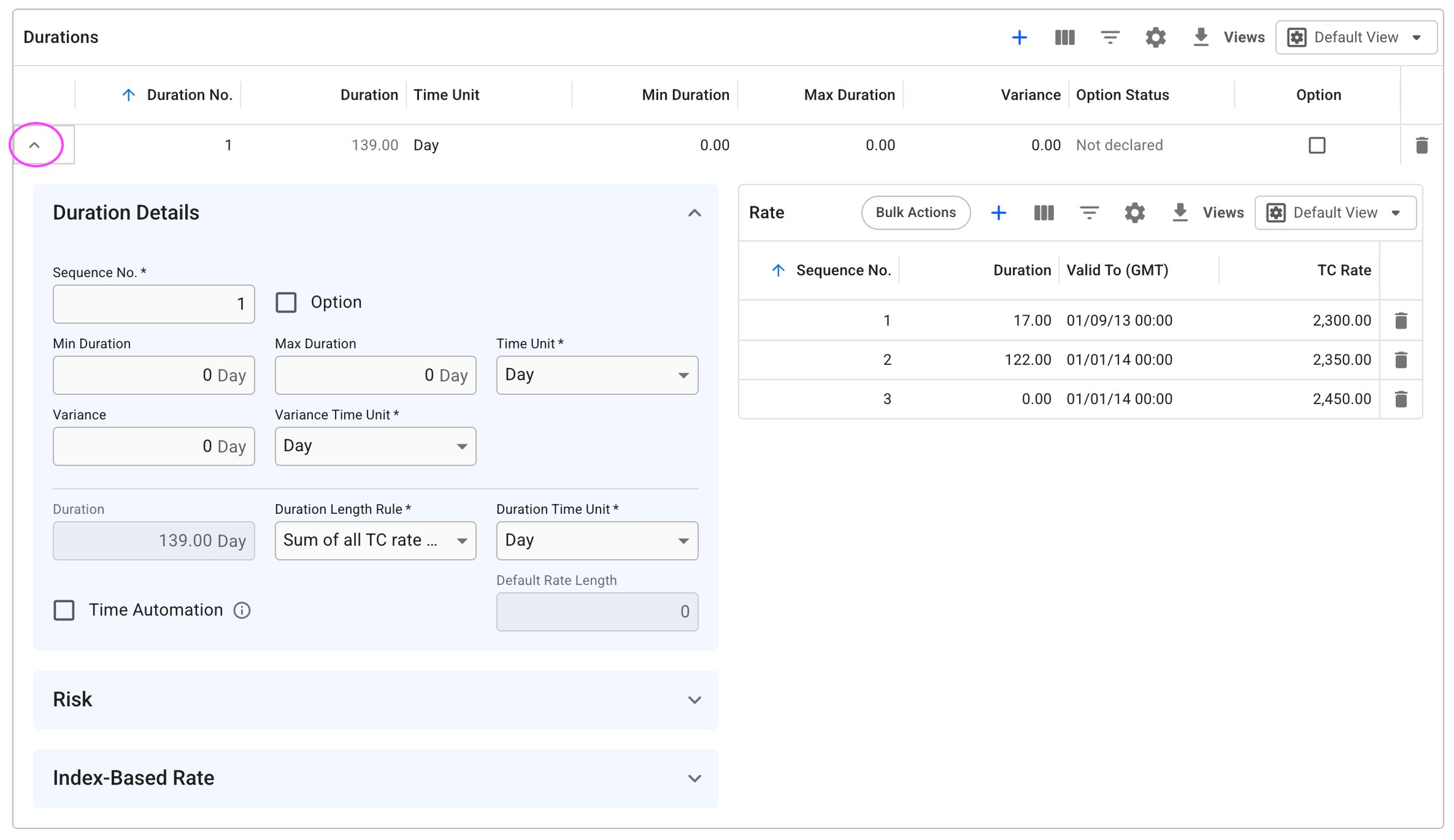
Task: Add a new duration with plus icon
Action: pos(1019,37)
